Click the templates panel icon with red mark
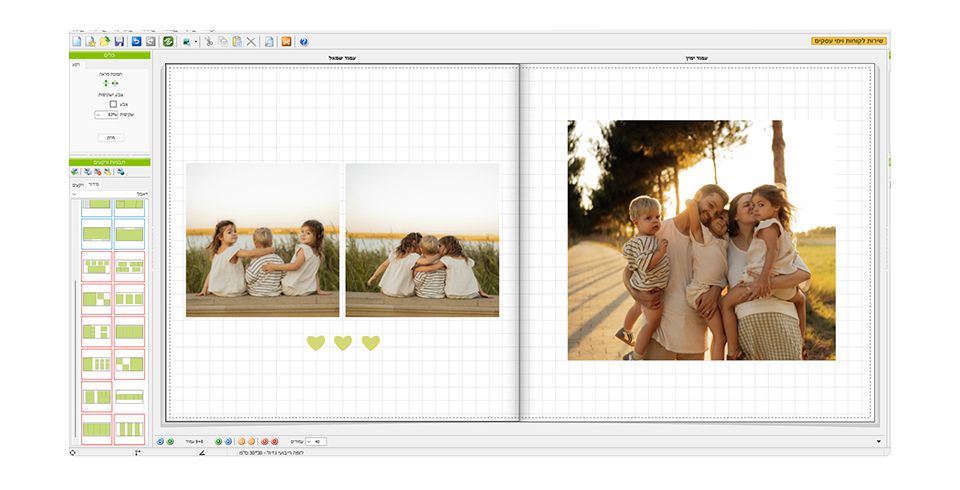960x490 pixels. coord(97,172)
